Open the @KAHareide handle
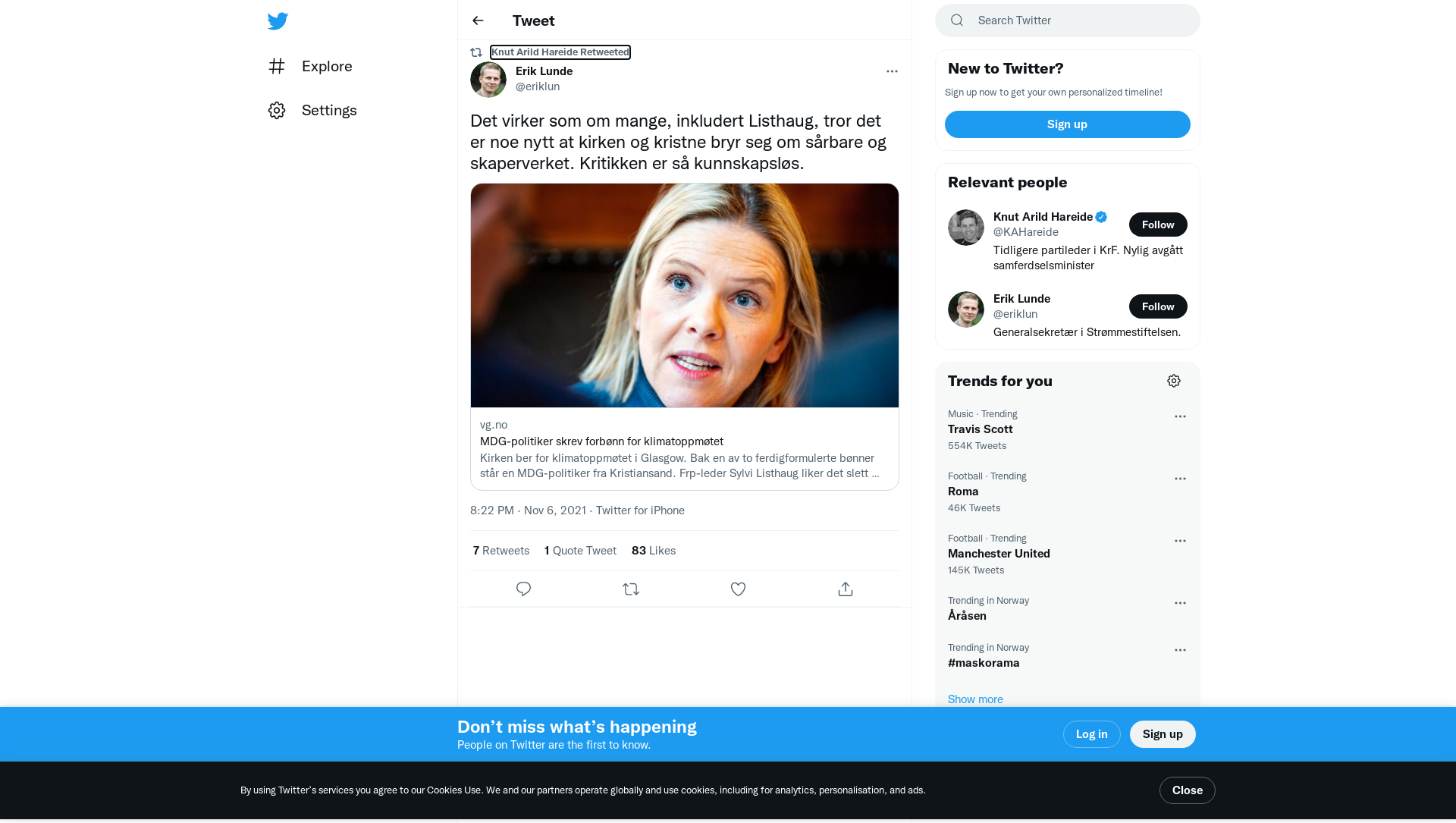 click(x=1026, y=232)
